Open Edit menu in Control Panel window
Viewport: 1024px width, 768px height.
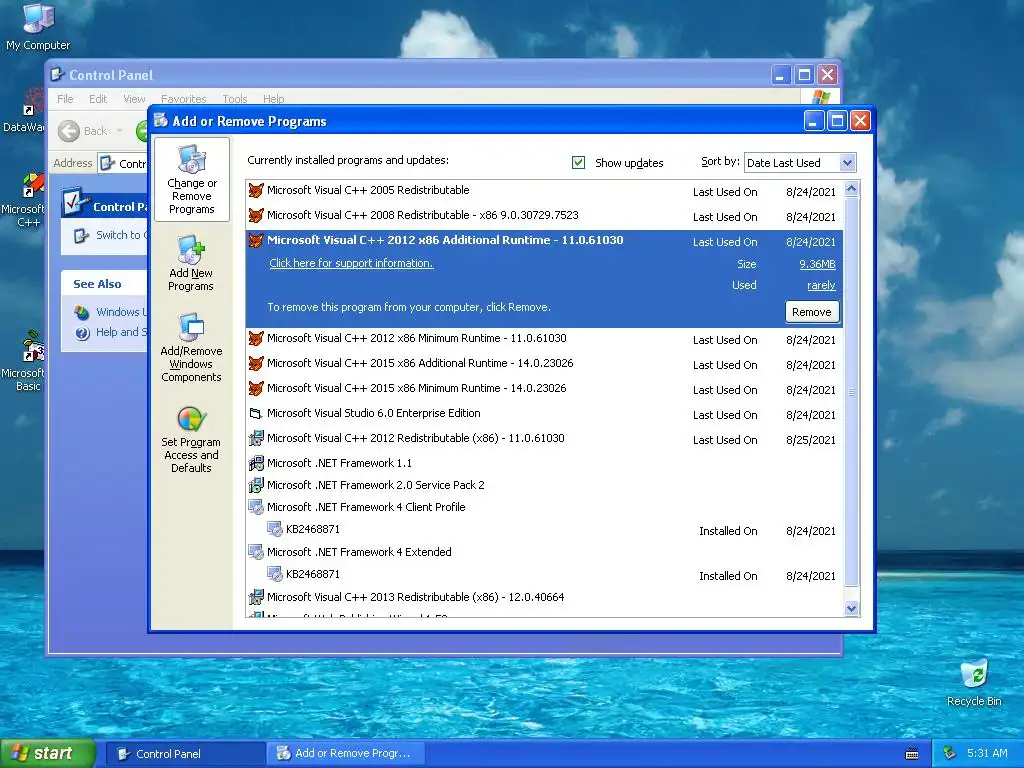point(98,99)
